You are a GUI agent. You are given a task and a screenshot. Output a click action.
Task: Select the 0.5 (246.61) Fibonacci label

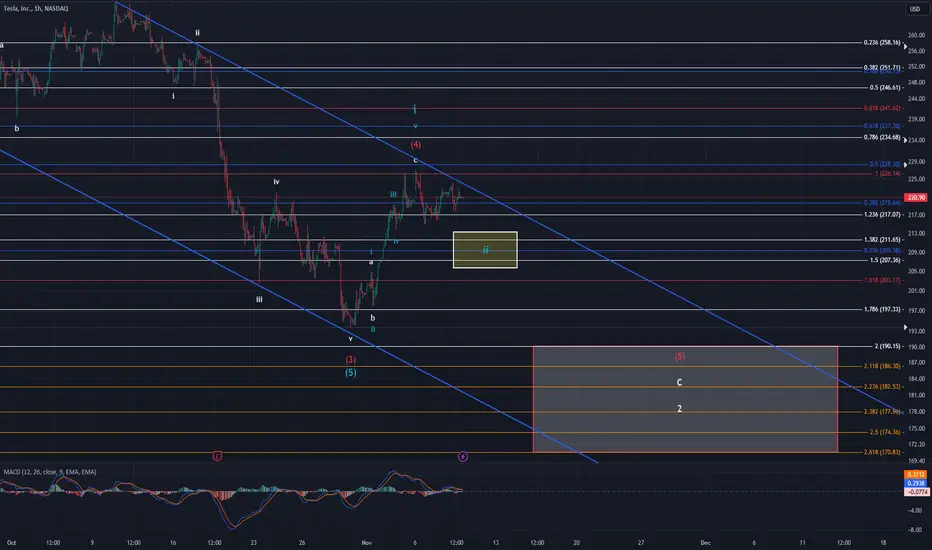point(885,87)
